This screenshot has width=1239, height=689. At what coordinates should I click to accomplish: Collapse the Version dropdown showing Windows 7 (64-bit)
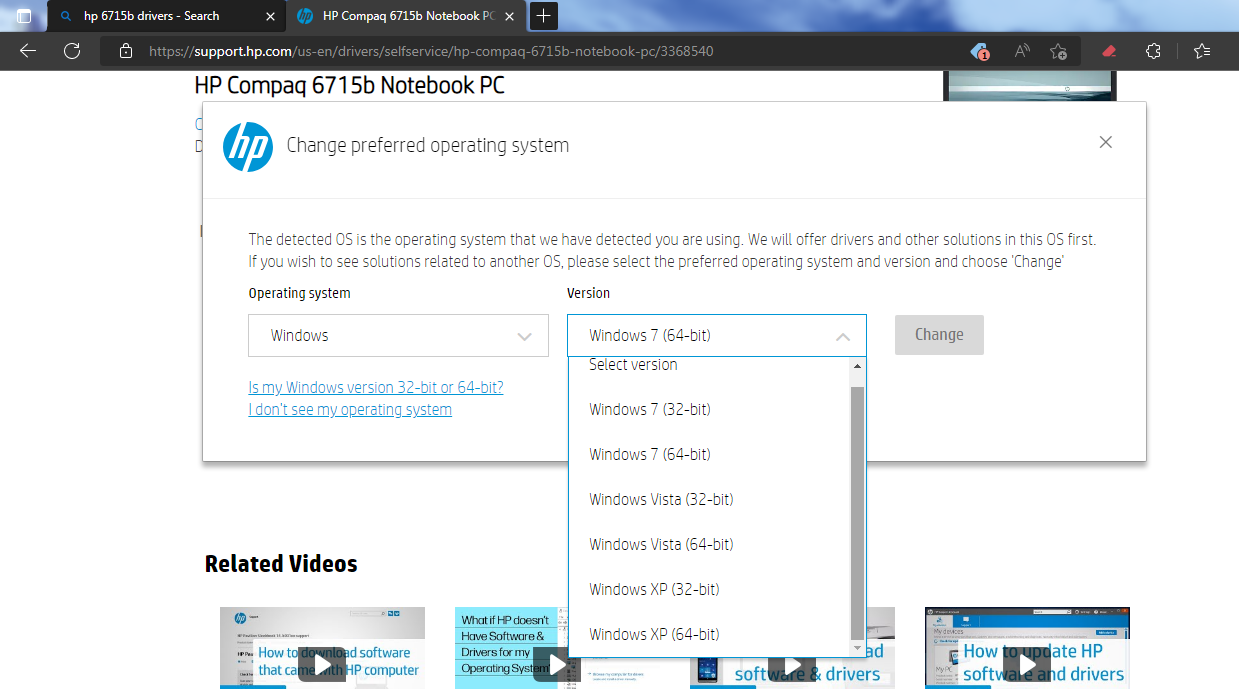click(x=716, y=336)
